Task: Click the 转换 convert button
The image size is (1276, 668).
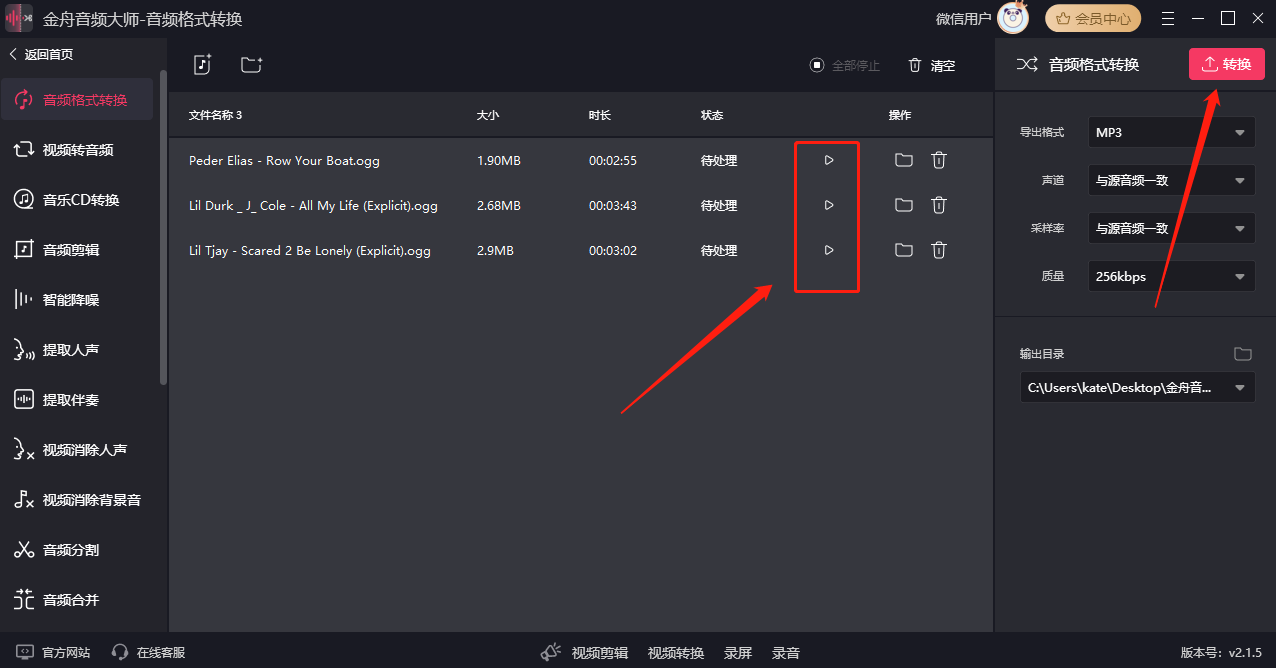Action: 1226,63
